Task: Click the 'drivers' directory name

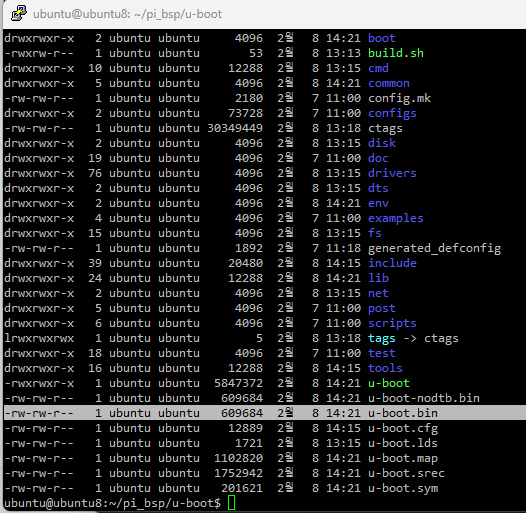Action: point(392,173)
